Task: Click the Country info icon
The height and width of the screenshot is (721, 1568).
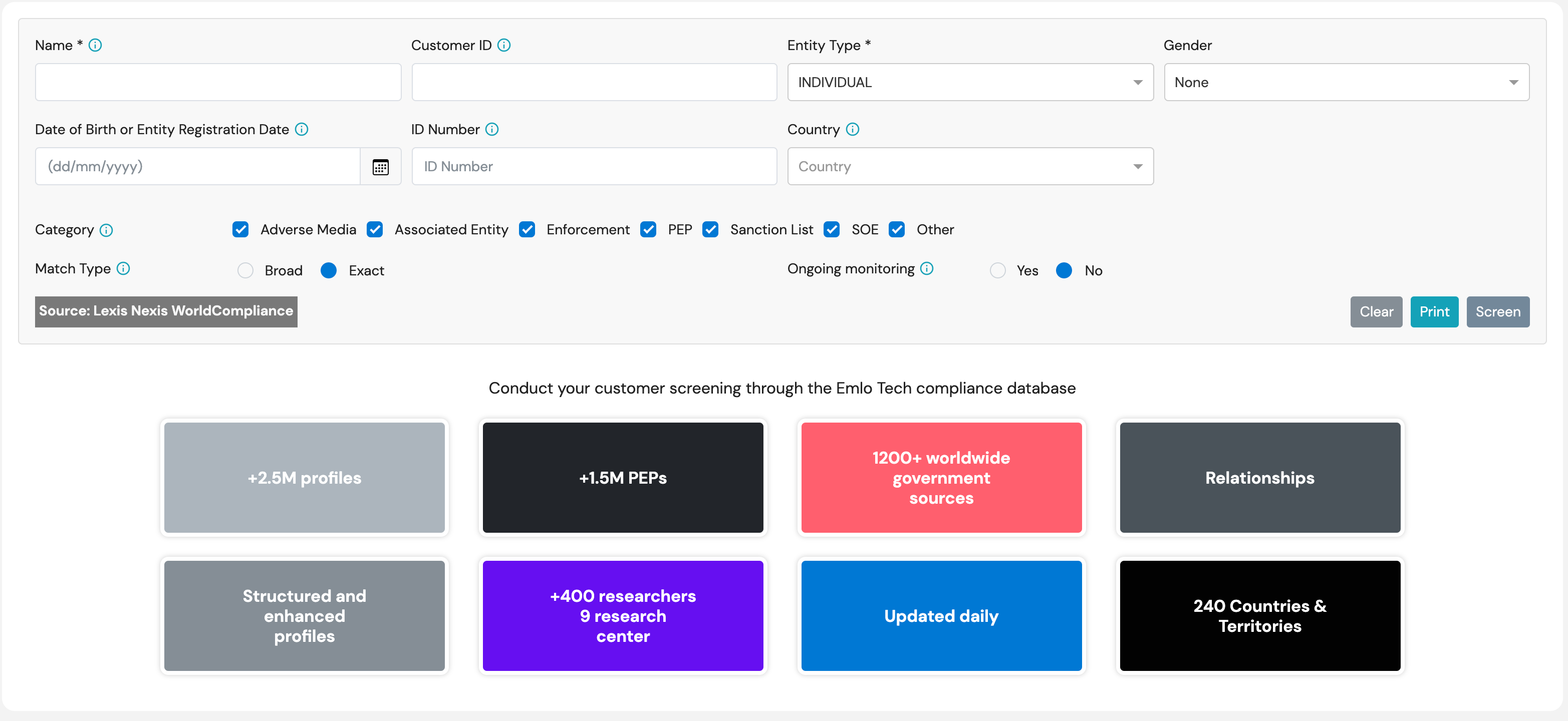Action: 852,129
